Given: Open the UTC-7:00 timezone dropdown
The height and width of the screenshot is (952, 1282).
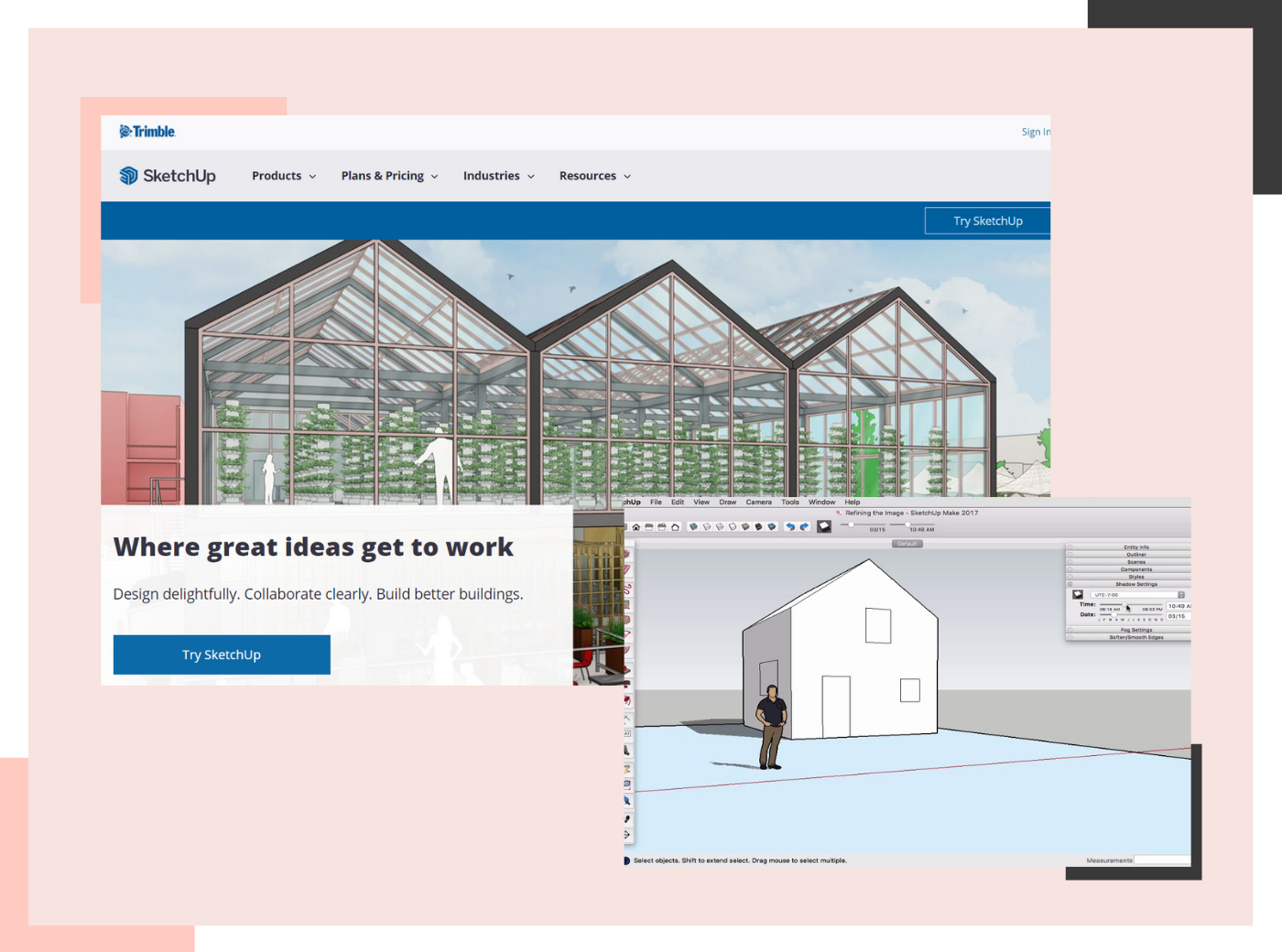Looking at the screenshot, I should (1135, 594).
